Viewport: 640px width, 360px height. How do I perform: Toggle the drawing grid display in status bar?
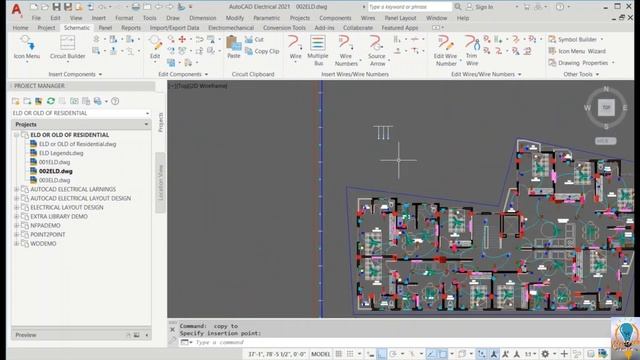[x=339, y=354]
